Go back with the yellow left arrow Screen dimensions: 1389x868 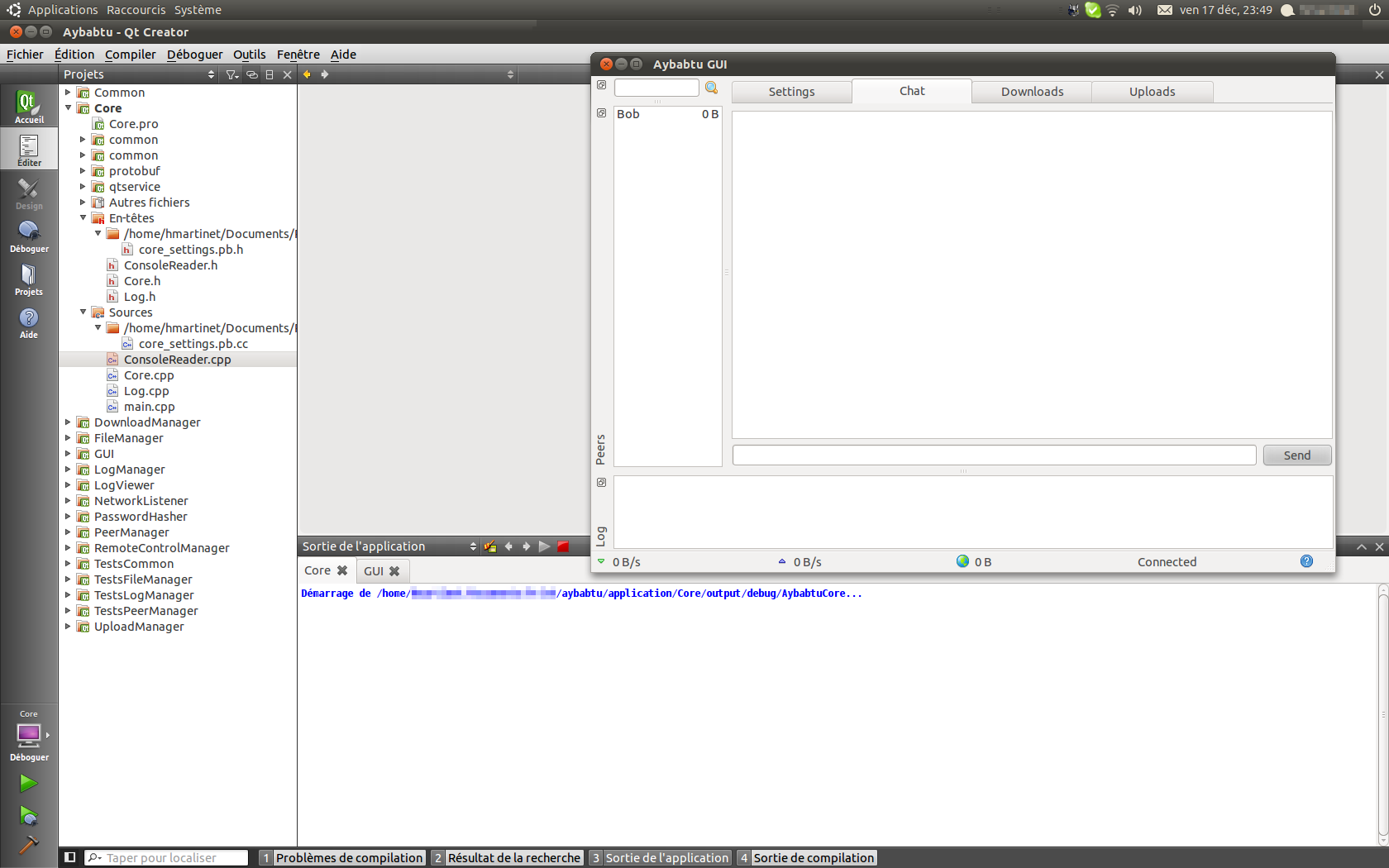[x=307, y=74]
